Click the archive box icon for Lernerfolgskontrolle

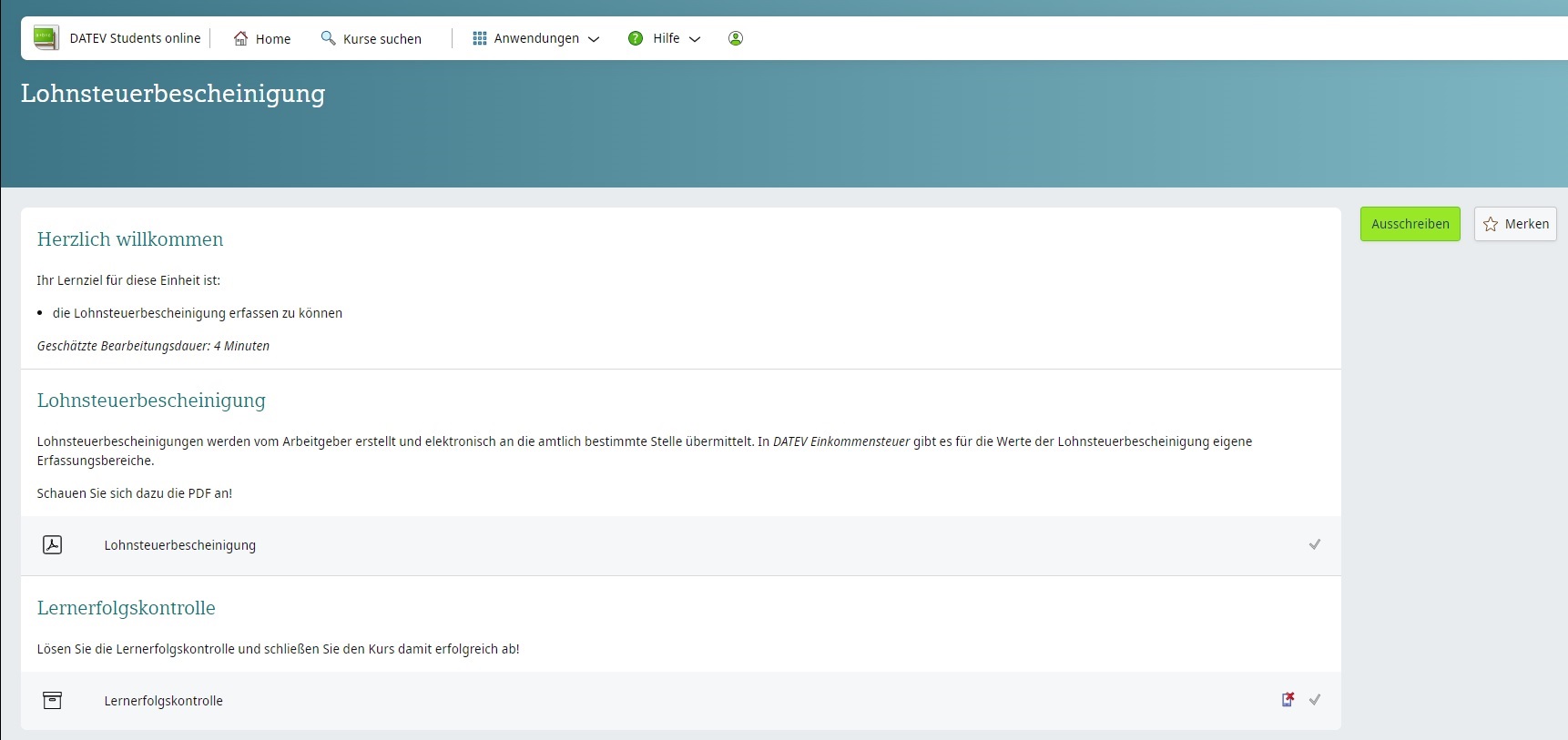click(53, 700)
